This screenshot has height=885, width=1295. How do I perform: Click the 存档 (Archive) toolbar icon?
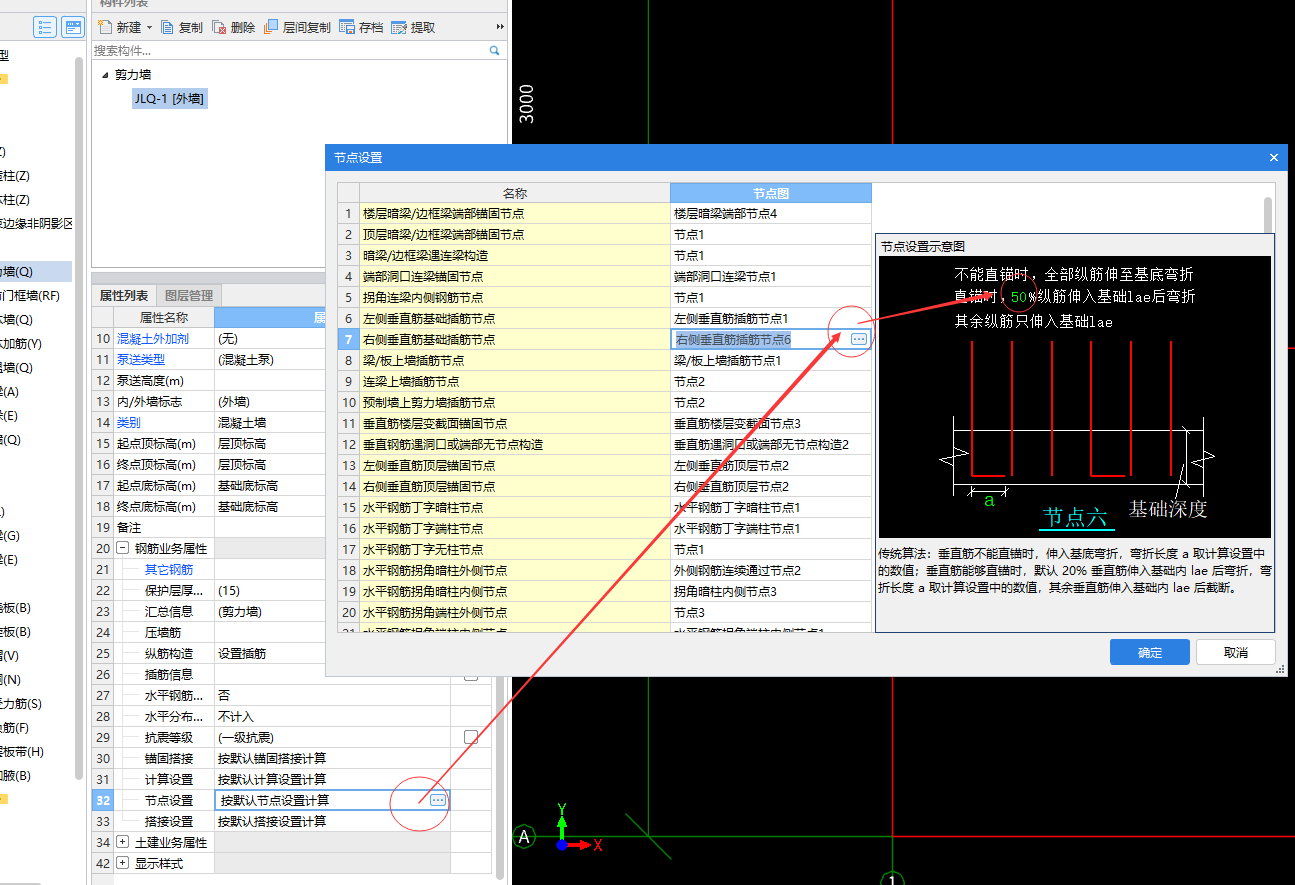[x=347, y=28]
